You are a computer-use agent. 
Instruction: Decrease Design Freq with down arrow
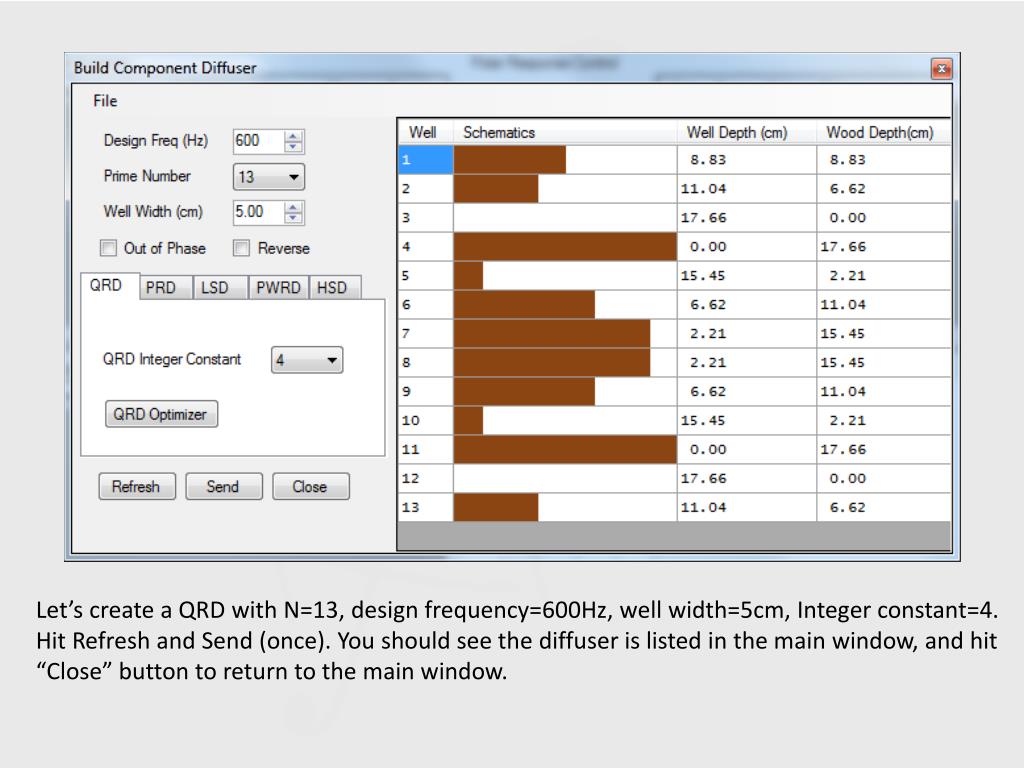point(294,146)
